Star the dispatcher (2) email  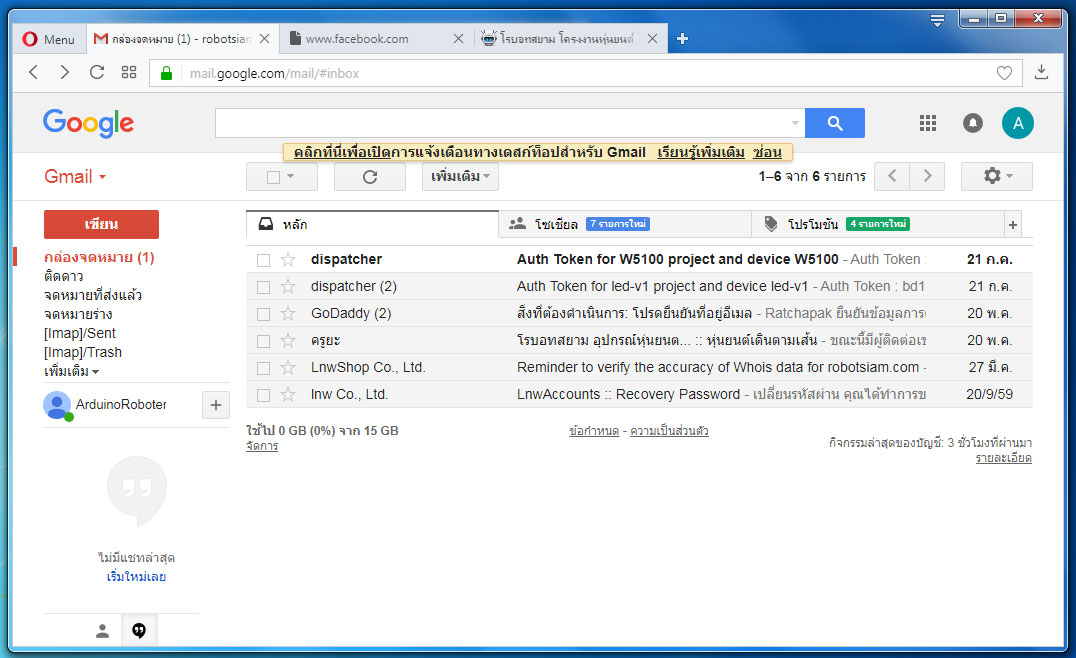point(288,286)
